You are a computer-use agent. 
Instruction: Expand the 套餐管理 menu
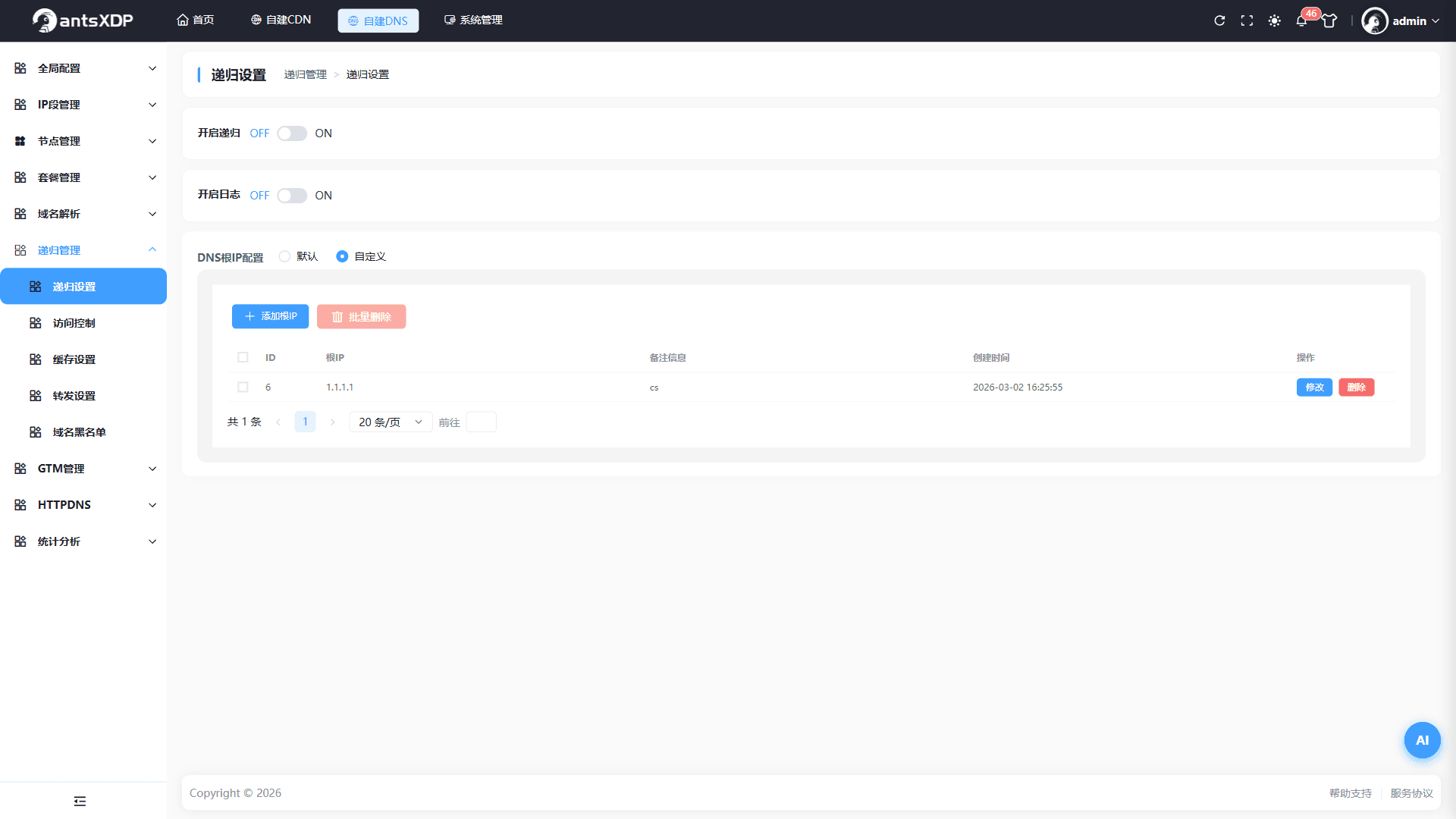[83, 177]
